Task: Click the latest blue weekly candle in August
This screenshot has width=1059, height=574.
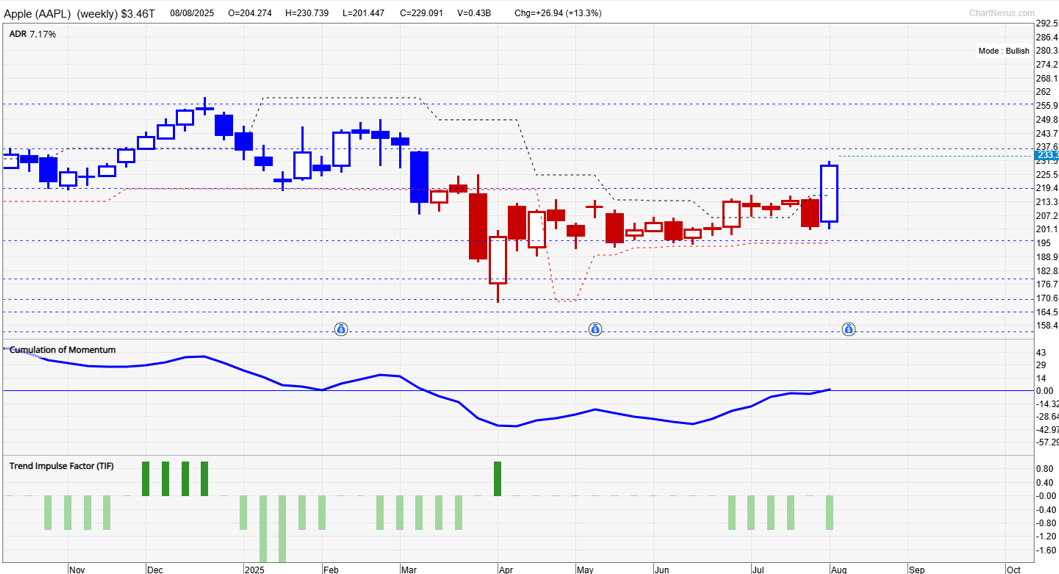Action: click(x=829, y=193)
